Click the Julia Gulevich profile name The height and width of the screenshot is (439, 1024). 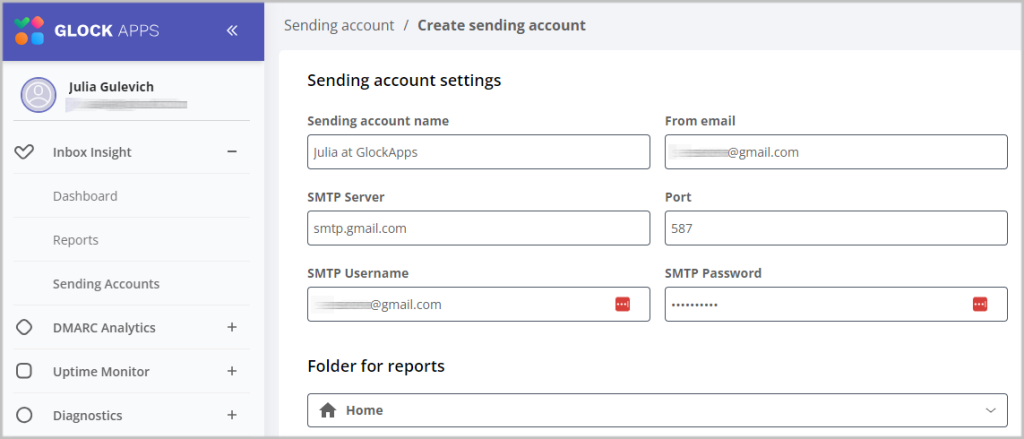[x=112, y=87]
